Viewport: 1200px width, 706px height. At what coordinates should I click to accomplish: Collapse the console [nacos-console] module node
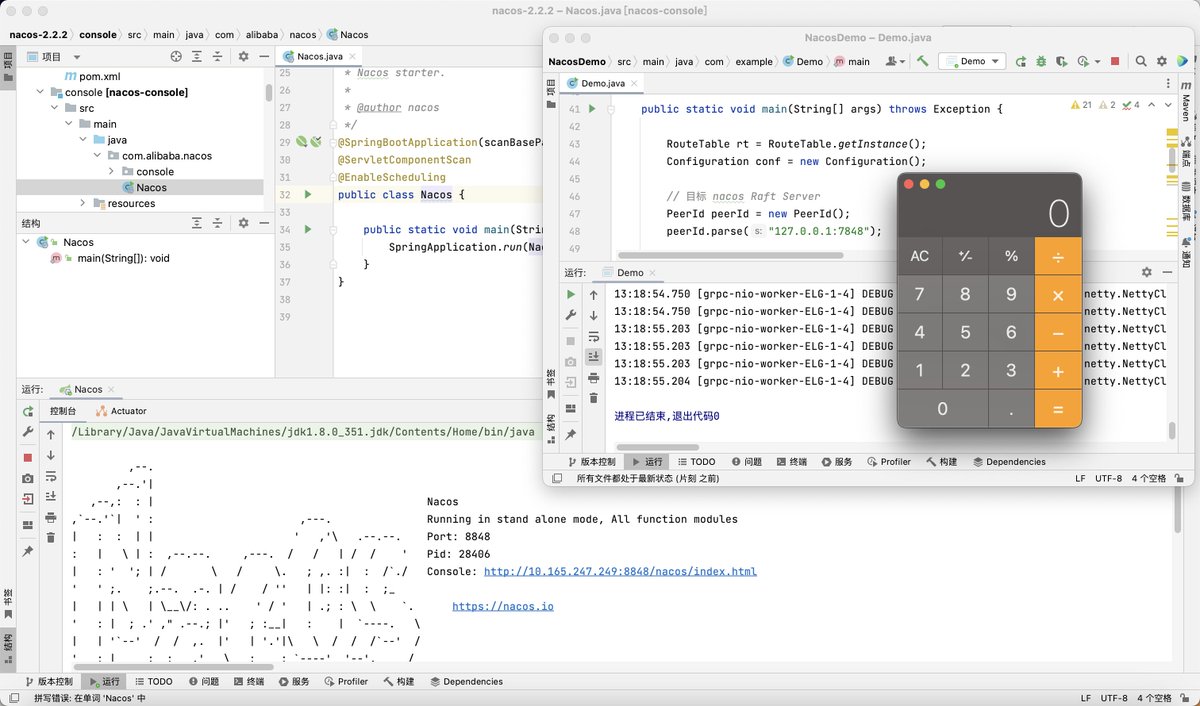(x=42, y=92)
